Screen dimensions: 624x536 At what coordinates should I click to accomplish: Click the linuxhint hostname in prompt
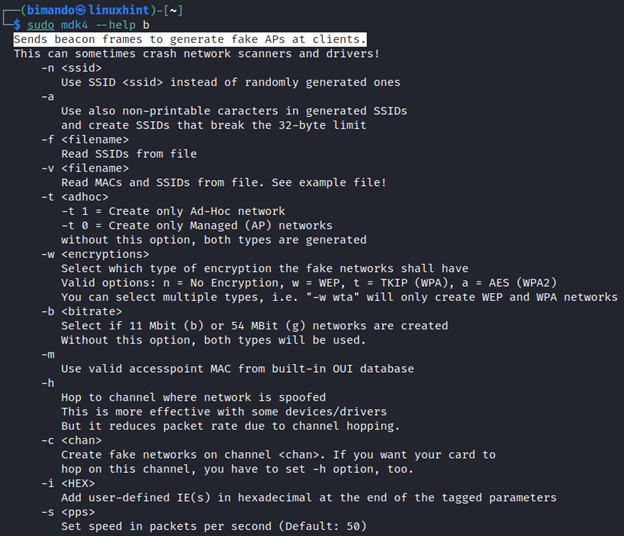[118, 10]
